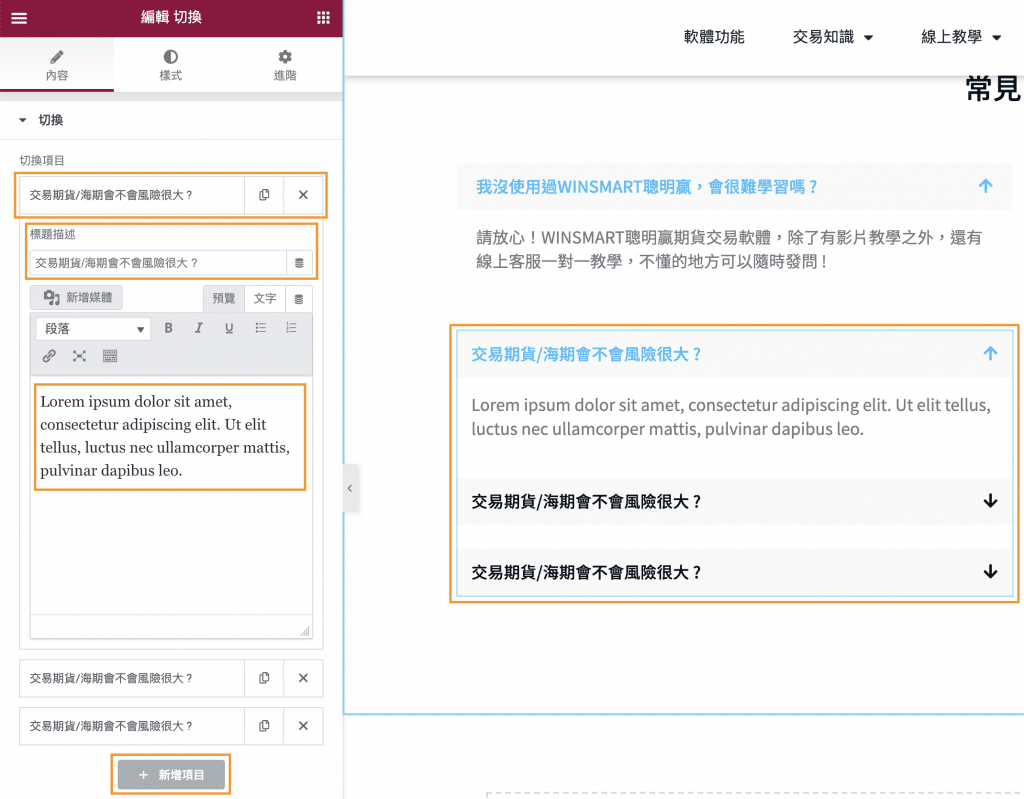The height and width of the screenshot is (799, 1024).
Task: Select the insert link icon in editor
Action: [51, 355]
